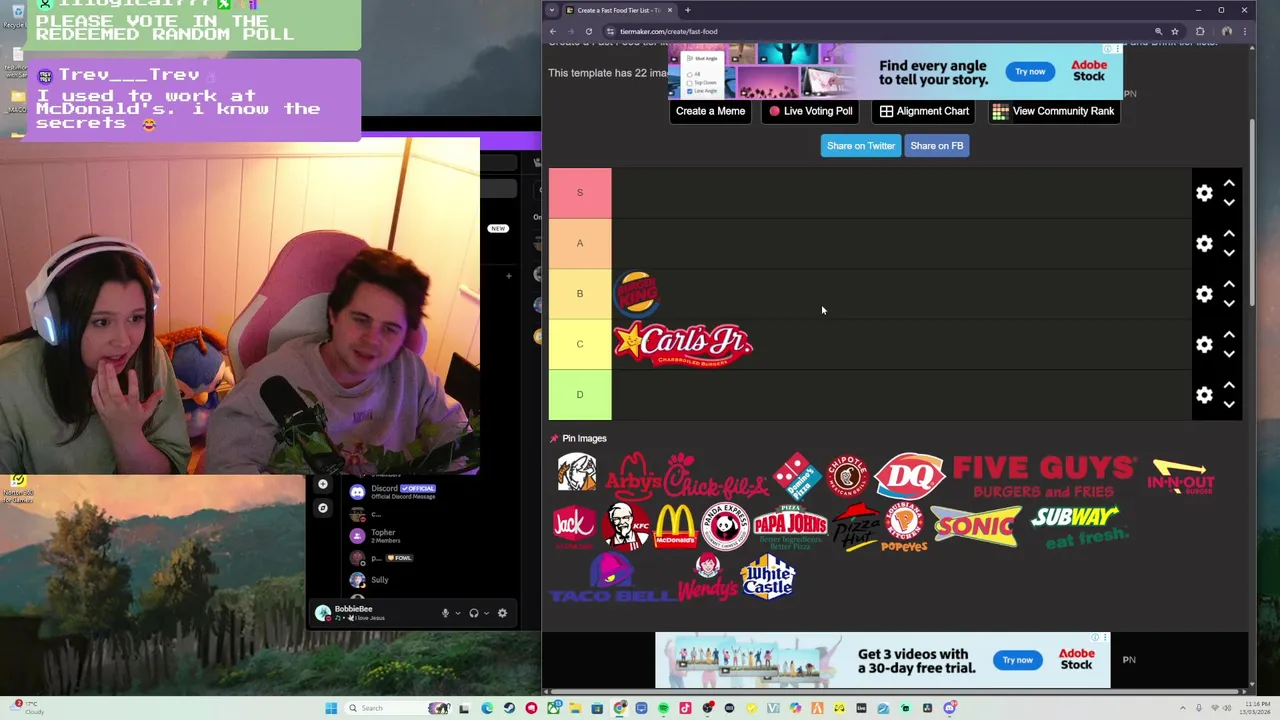Open settings gear for C tier row
Image resolution: width=1280 pixels, height=720 pixels.
pos(1204,345)
